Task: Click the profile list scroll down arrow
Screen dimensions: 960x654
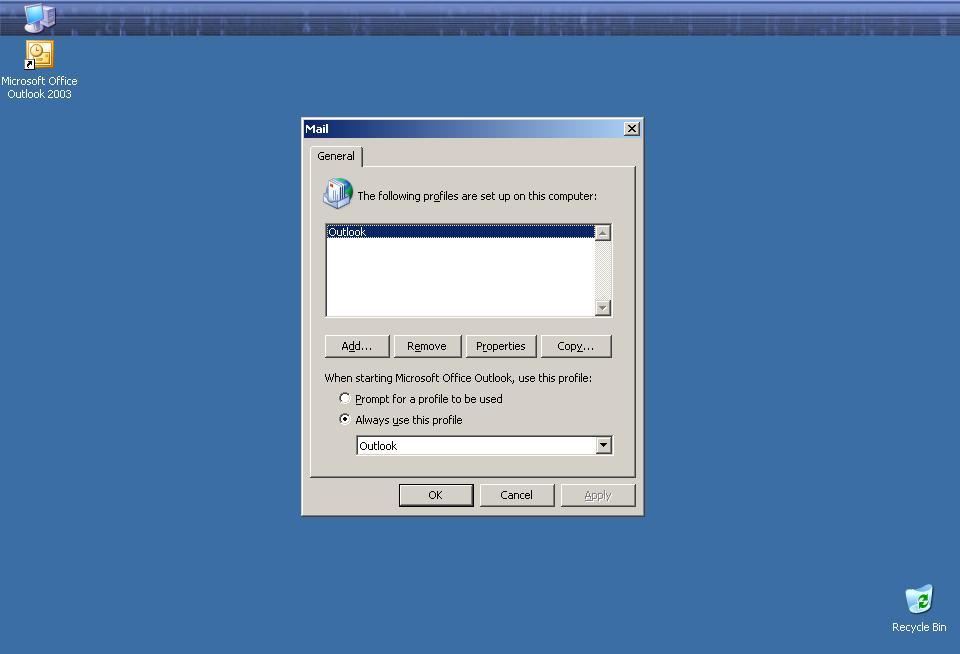Action: [x=603, y=307]
